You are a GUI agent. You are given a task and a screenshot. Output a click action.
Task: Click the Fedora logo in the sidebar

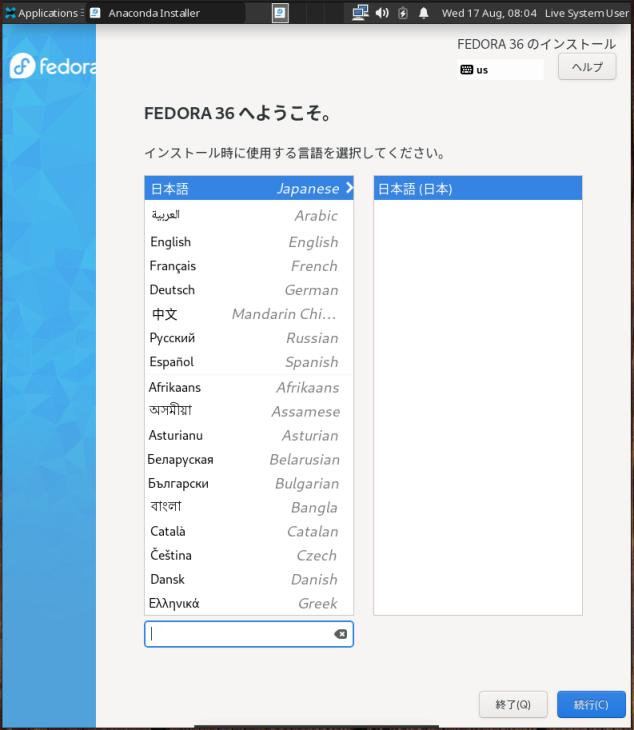point(53,66)
